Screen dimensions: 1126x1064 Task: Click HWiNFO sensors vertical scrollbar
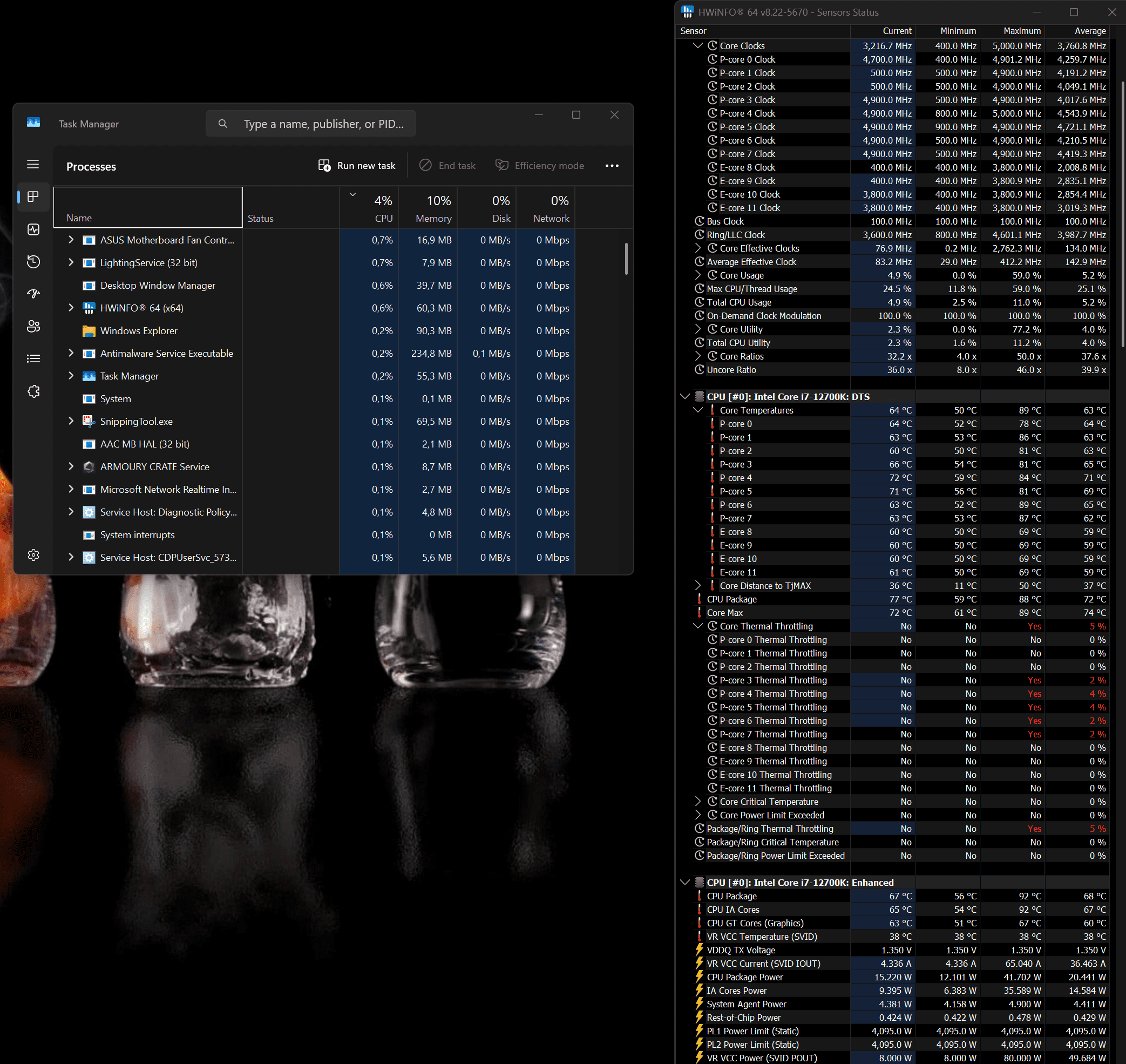[1123, 215]
